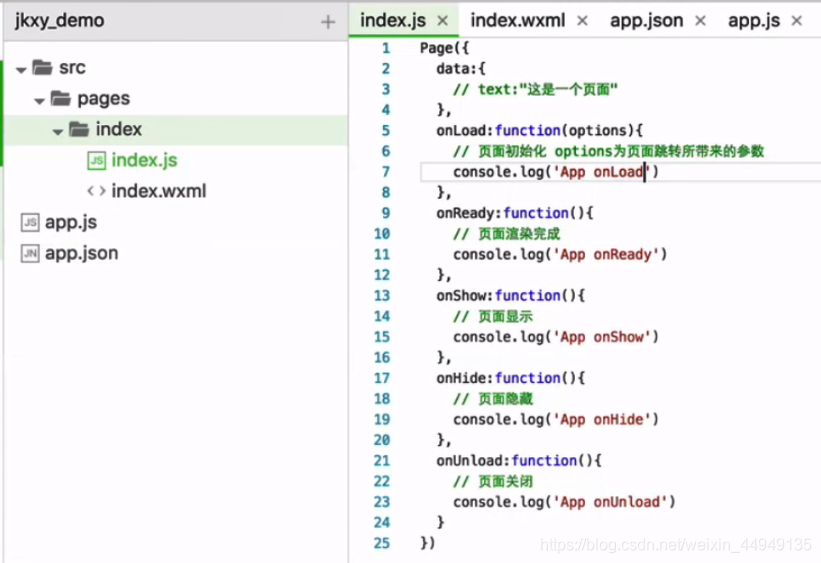
Task: Click the closing '})' on line 25
Action: pyautogui.click(x=427, y=543)
